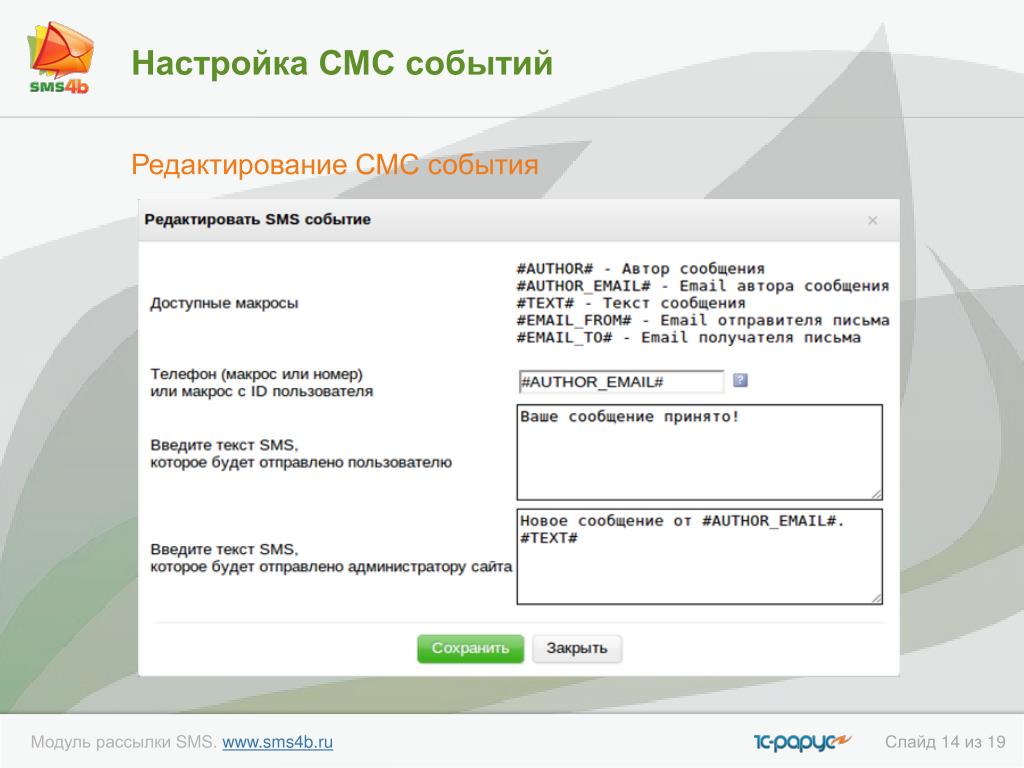Close the dialog with the X icon
Screen dimensions: 1024x768
coord(872,221)
